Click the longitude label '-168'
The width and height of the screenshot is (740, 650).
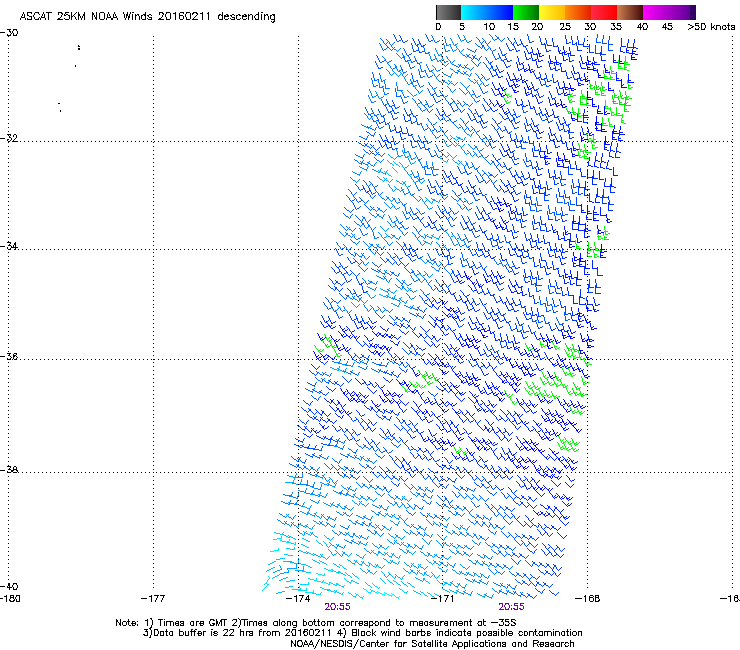click(x=588, y=599)
